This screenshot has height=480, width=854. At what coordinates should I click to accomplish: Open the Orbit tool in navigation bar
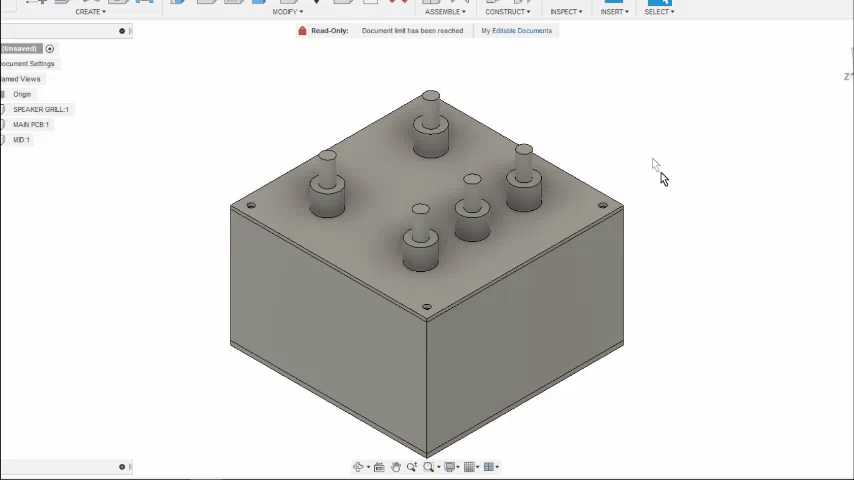[x=358, y=467]
